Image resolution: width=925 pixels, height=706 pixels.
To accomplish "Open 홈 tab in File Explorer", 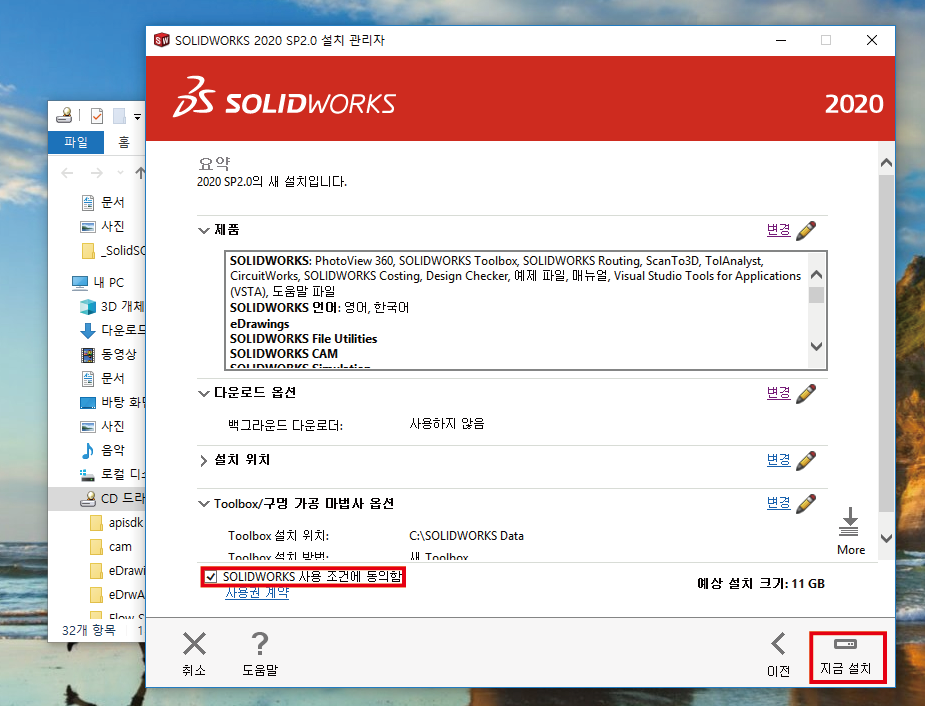I will [124, 142].
